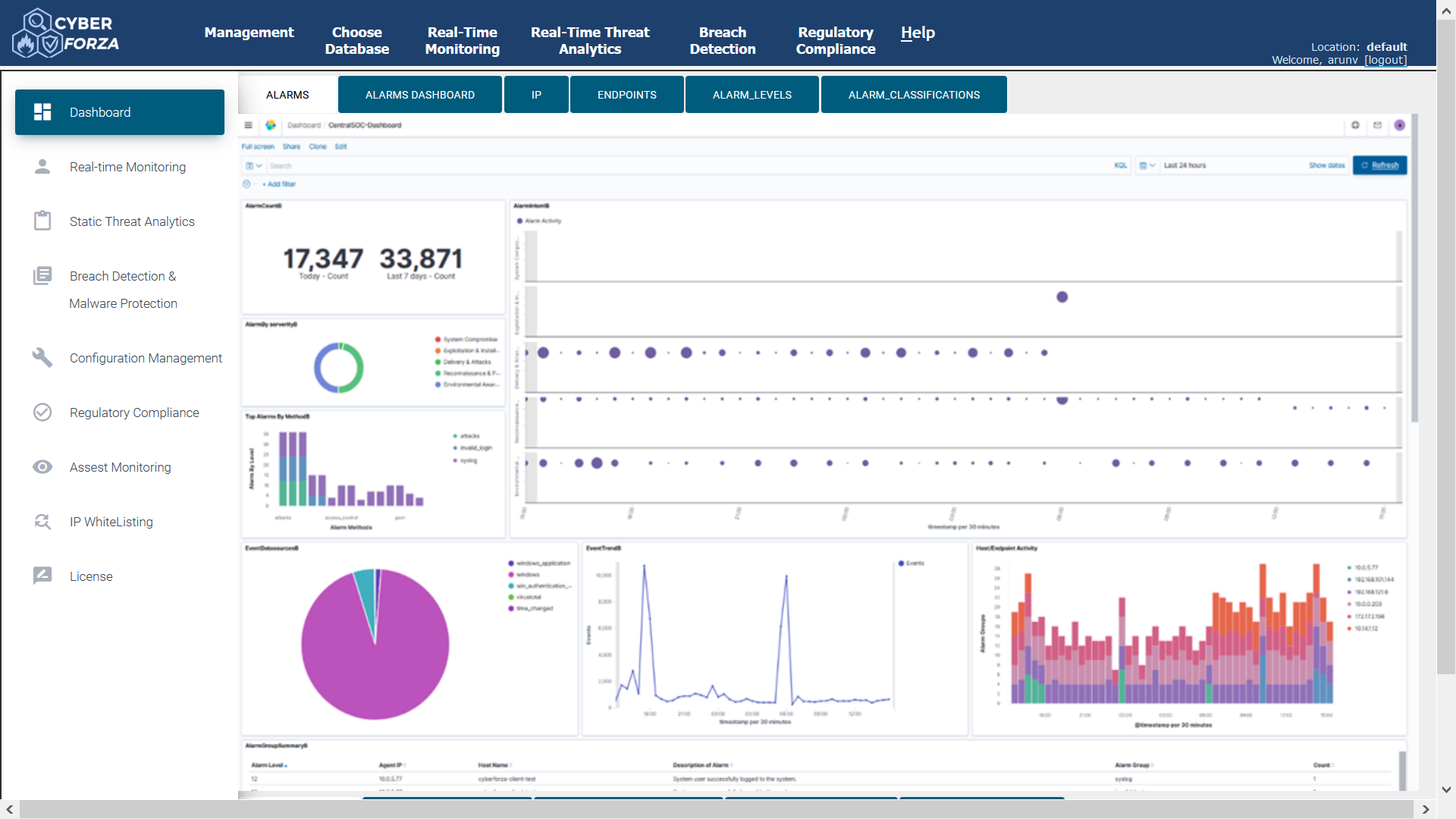Image resolution: width=1456 pixels, height=819 pixels.
Task: Open the License sidebar icon
Action: [x=42, y=576]
